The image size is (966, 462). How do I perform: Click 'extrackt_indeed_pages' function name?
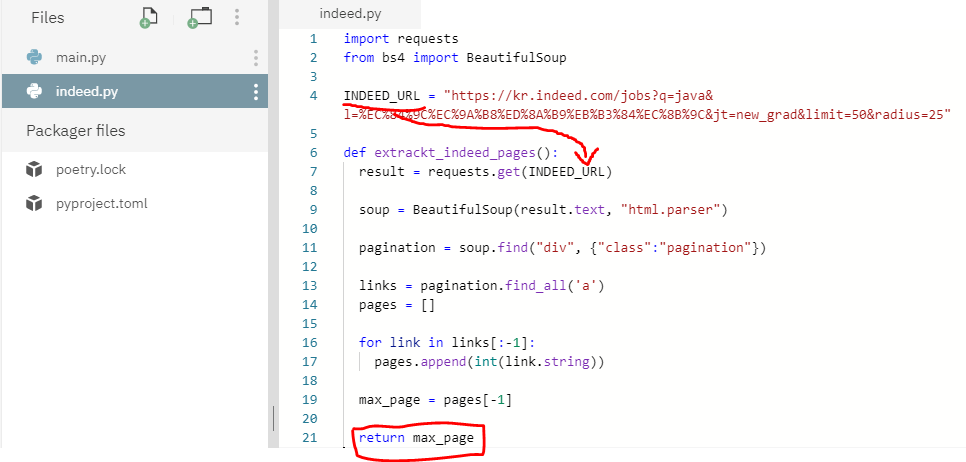(455, 153)
